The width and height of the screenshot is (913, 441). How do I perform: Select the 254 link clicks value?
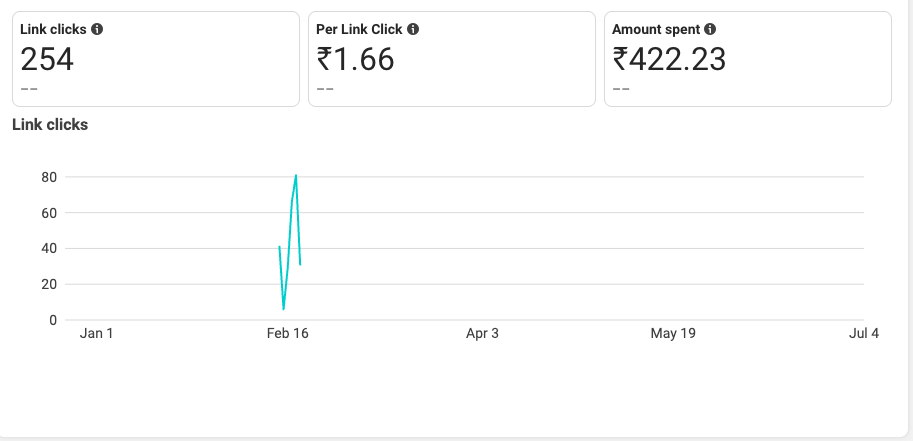pos(47,59)
